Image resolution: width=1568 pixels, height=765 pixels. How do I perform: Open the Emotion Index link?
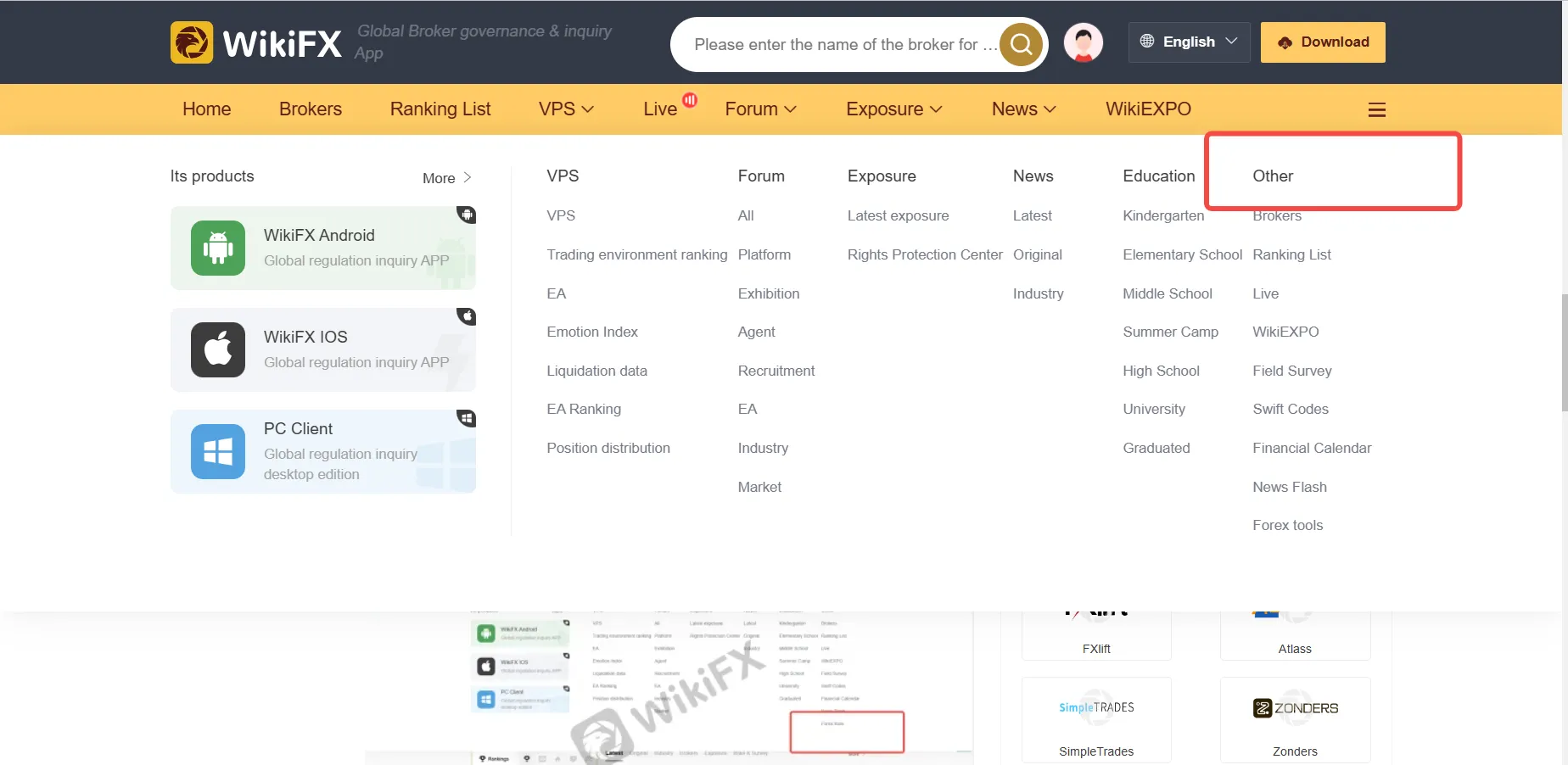(x=592, y=332)
